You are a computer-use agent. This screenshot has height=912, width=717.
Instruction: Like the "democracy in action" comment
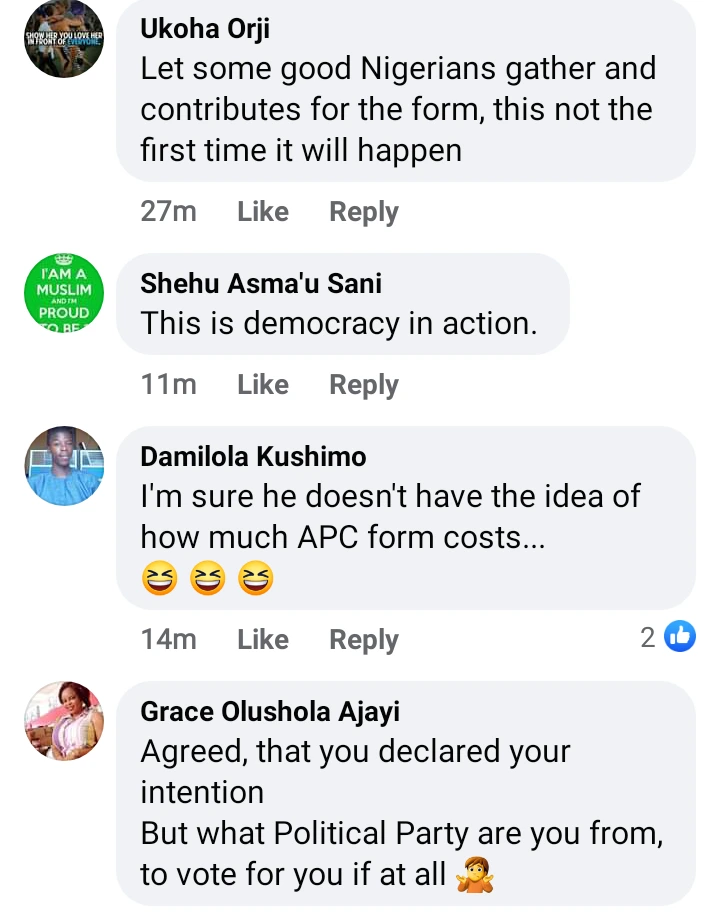click(263, 385)
